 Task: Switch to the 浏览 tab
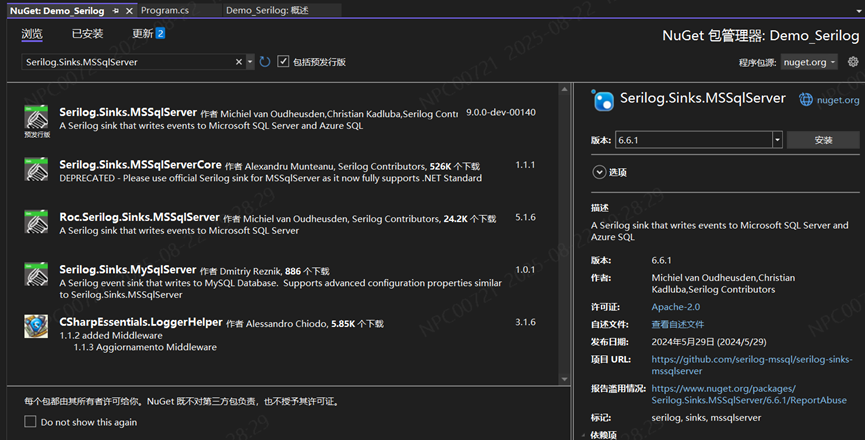[32, 34]
